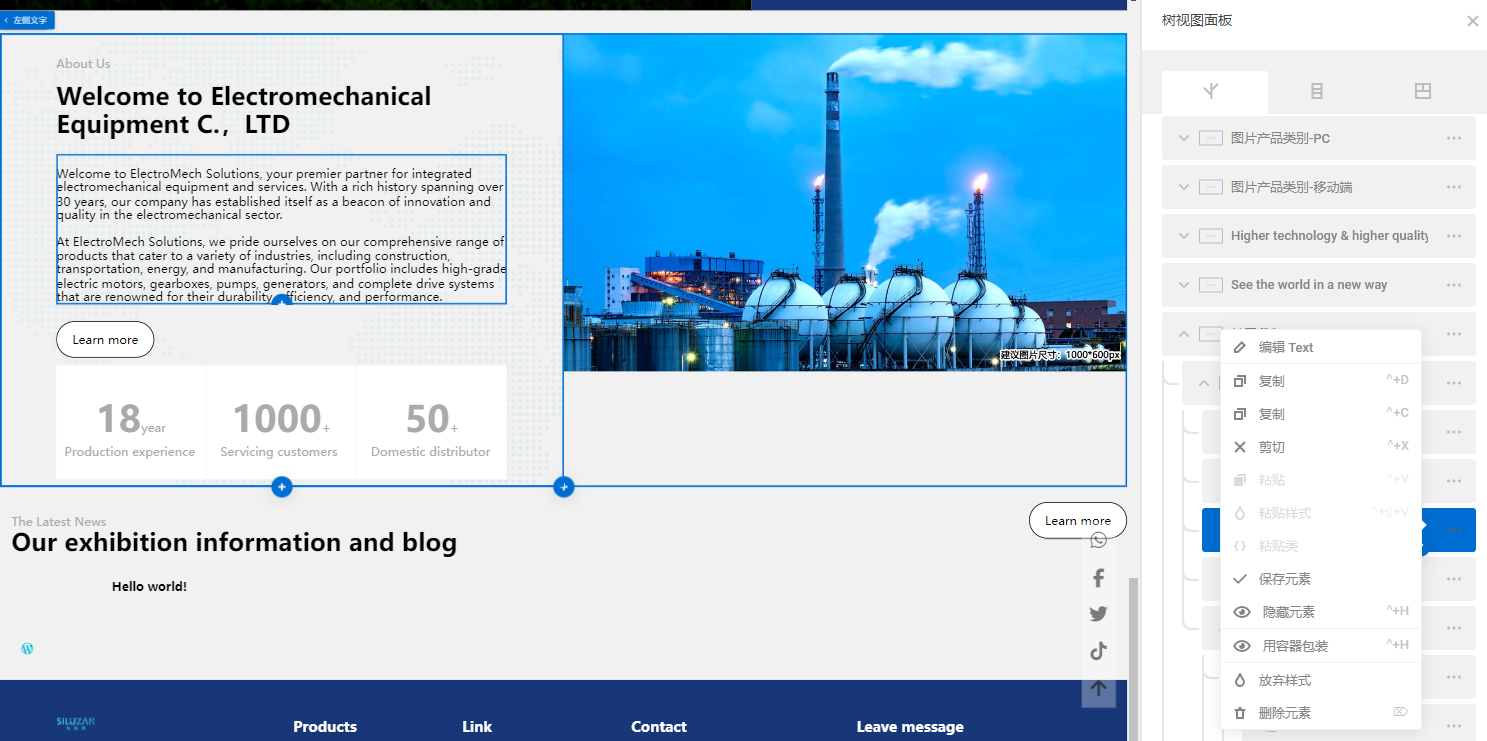Click the WhatsApp share icon
Viewport: 1487px width, 741px height.
coord(1098,540)
